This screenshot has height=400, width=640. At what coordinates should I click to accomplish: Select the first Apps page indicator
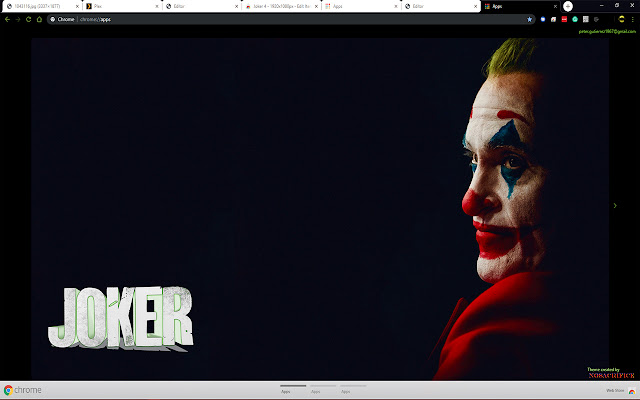point(293,389)
